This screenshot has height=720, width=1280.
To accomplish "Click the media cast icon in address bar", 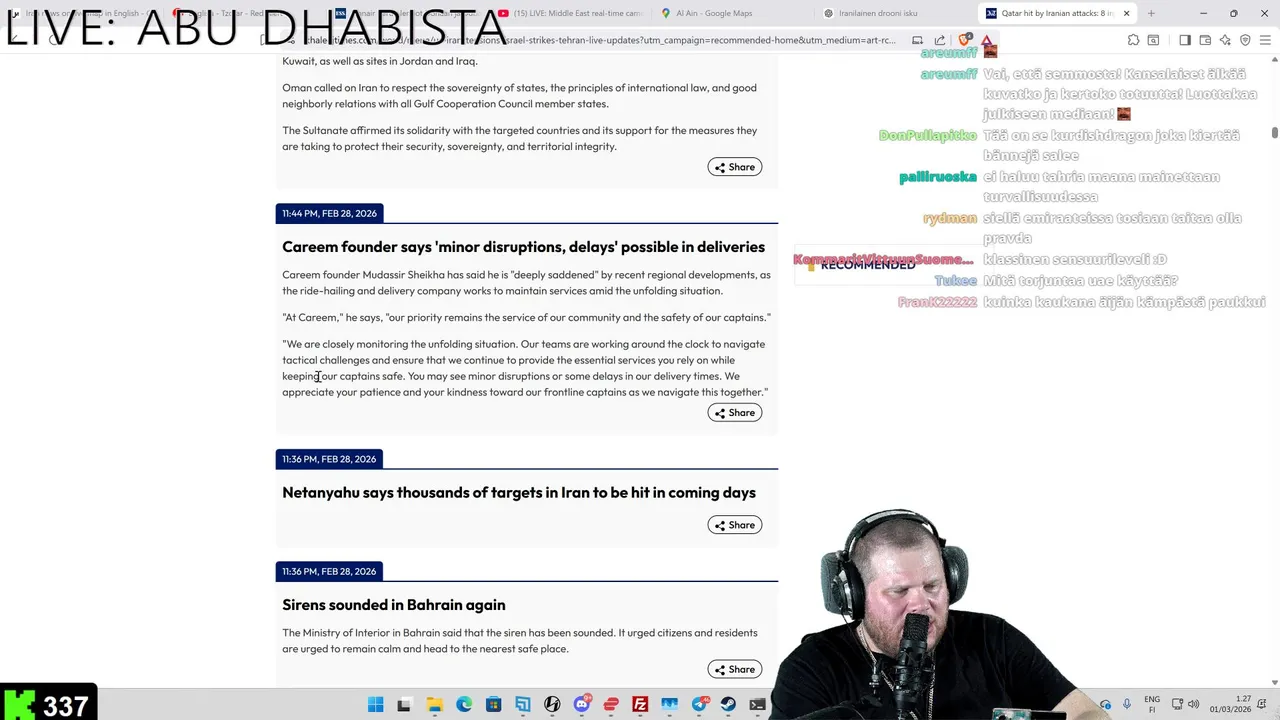I will click(917, 40).
